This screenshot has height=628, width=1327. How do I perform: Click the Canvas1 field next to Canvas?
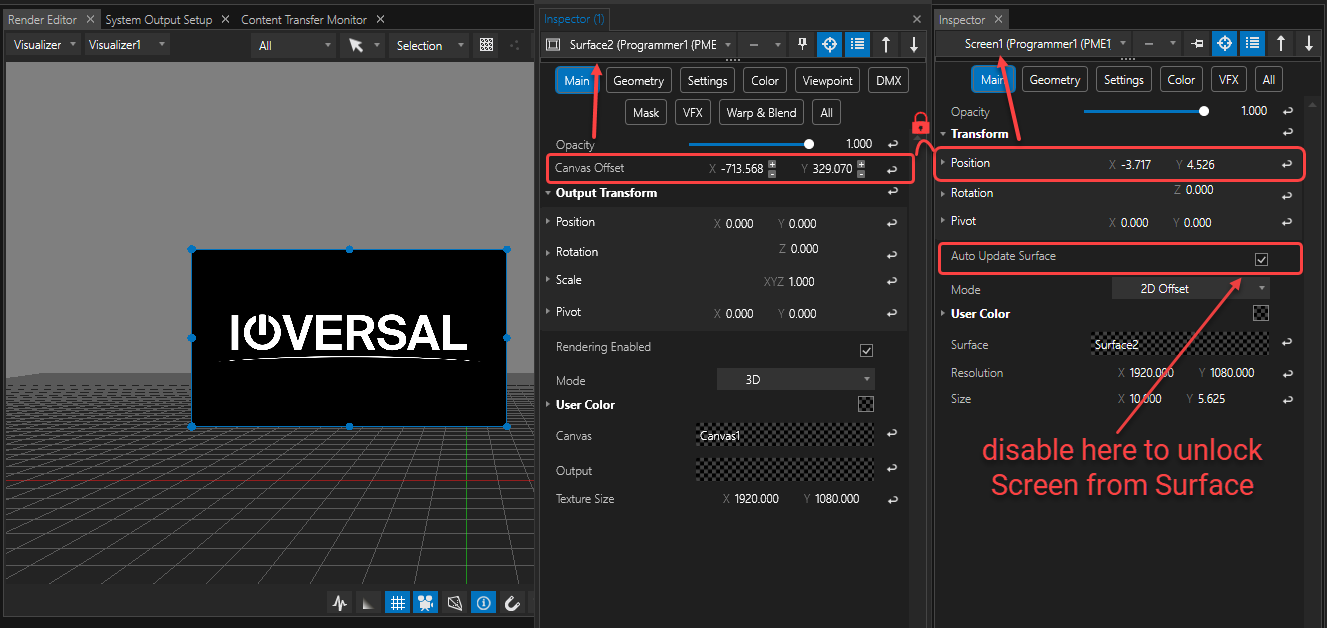click(784, 436)
